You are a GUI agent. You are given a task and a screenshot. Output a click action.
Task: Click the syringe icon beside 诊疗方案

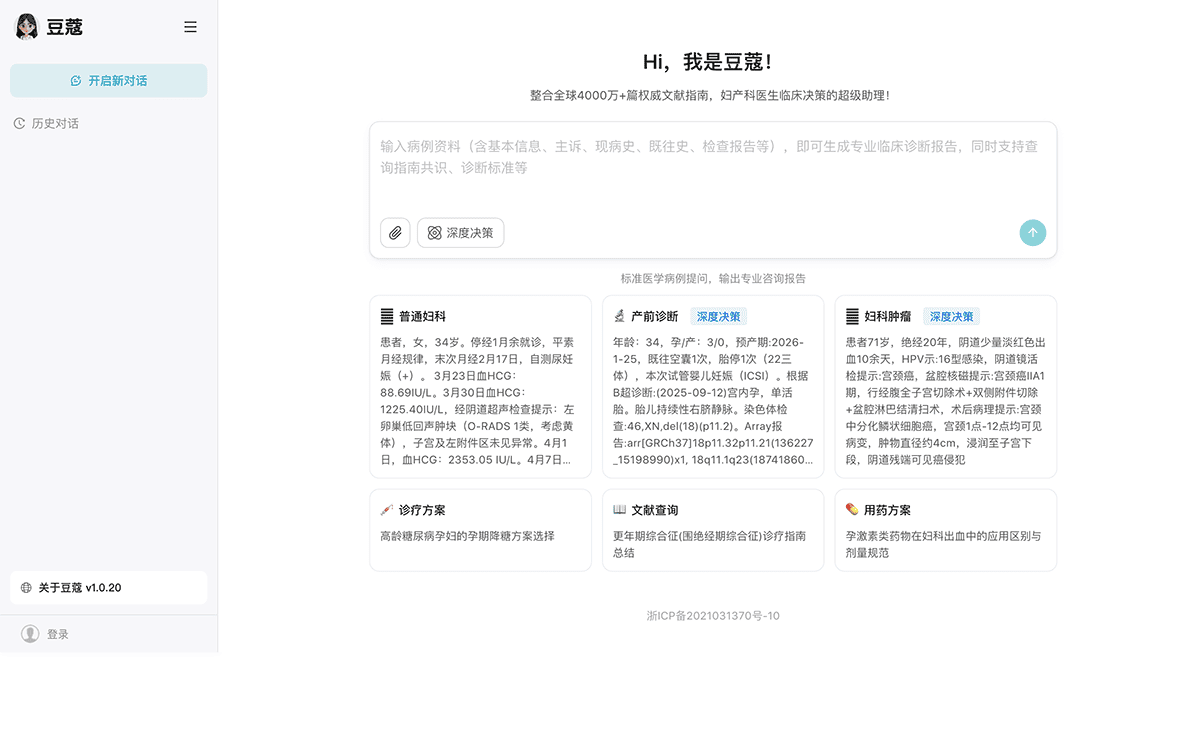click(387, 510)
